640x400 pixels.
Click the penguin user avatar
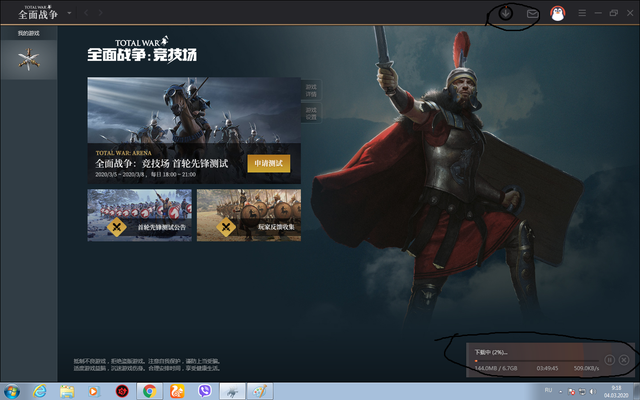(x=558, y=13)
